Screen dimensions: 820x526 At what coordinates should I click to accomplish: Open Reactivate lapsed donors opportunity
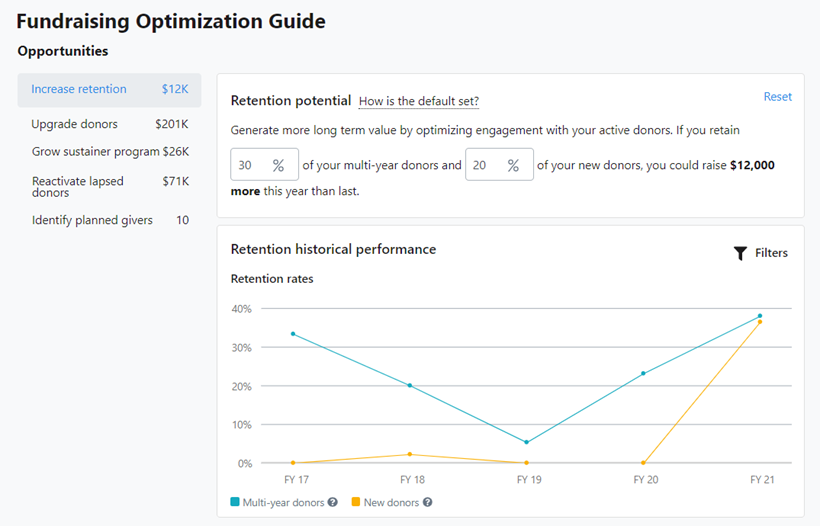point(109,187)
